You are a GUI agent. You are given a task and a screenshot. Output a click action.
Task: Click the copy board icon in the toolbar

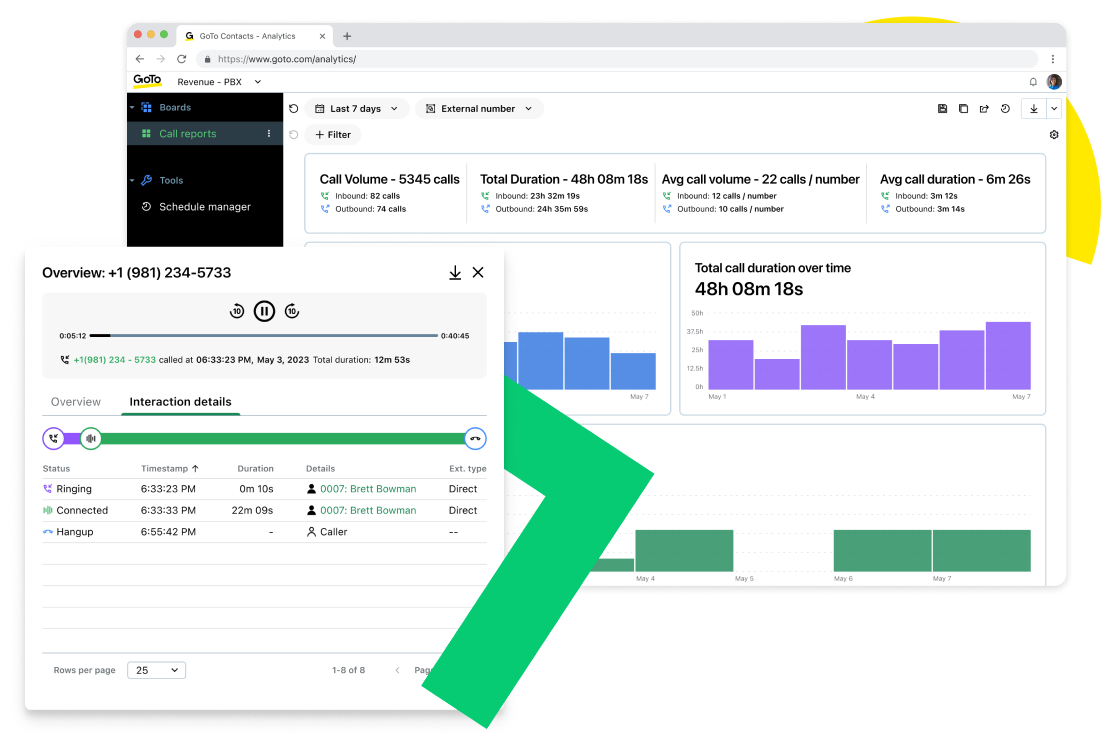click(964, 108)
